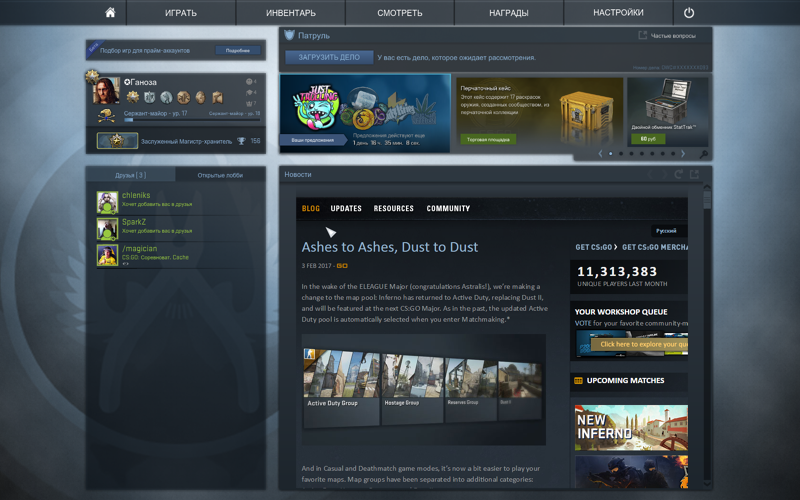
Task: Open Ashes to Ashes, Dust to Dust article
Action: 390,247
